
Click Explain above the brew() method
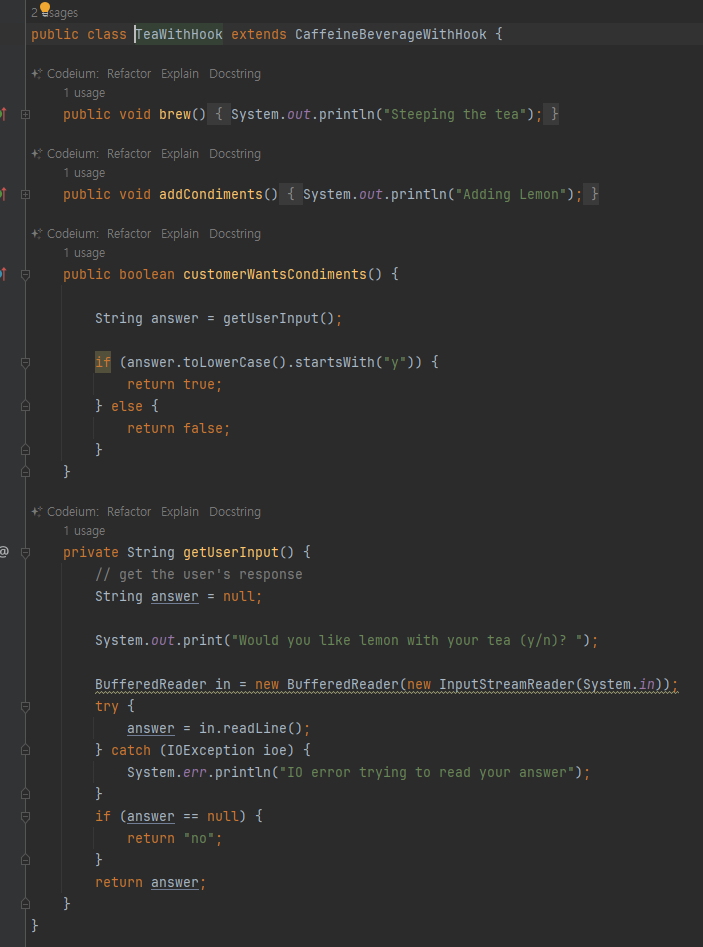[179, 74]
